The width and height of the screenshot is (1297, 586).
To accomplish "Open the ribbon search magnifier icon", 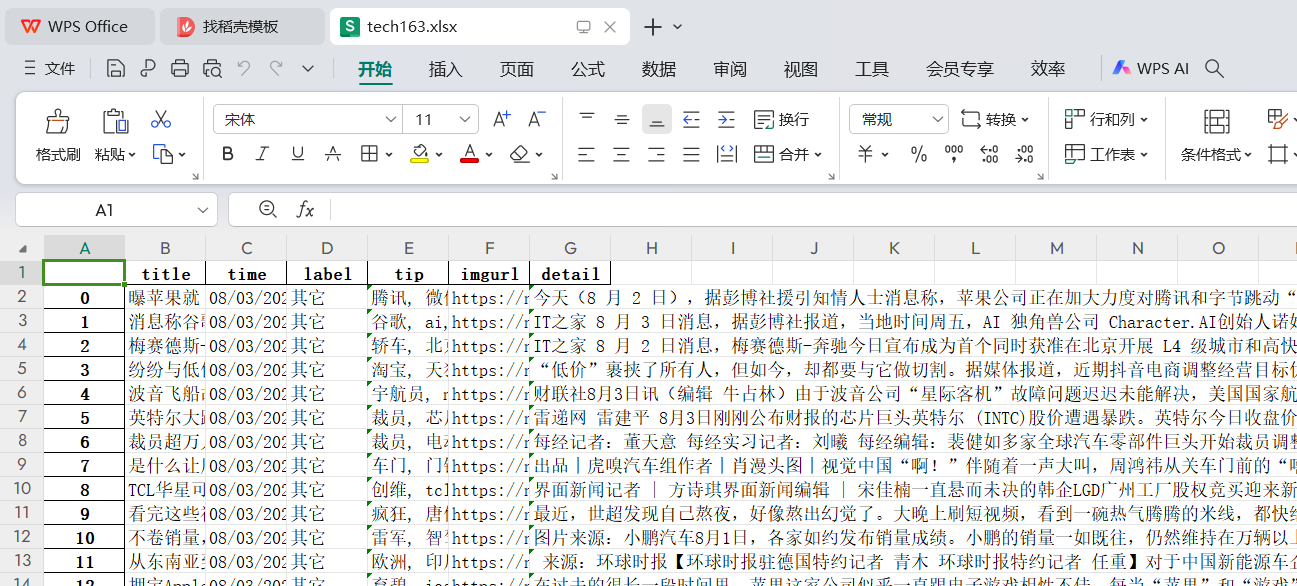I will pyautogui.click(x=1215, y=68).
